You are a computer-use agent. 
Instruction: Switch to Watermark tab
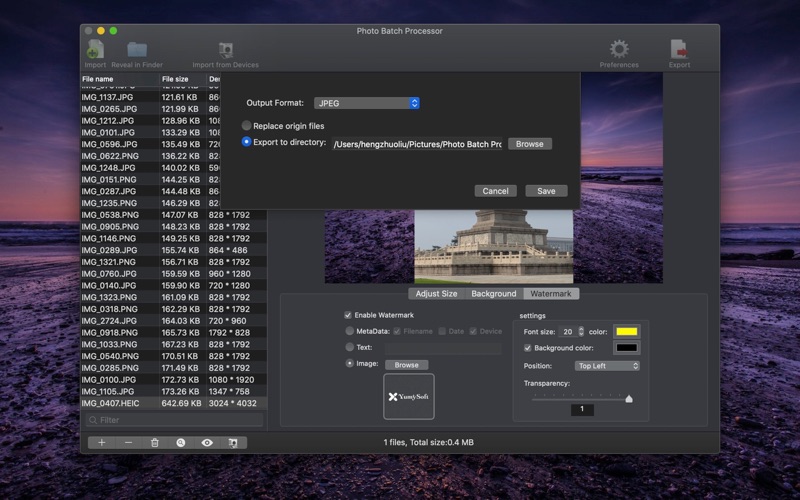[551, 293]
